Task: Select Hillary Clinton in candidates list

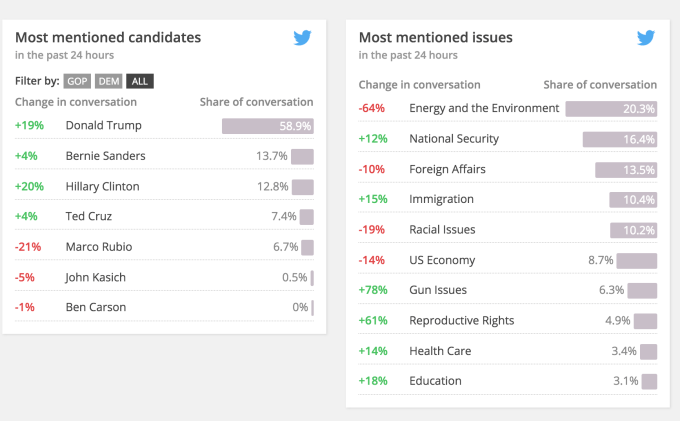Action: 102,186
